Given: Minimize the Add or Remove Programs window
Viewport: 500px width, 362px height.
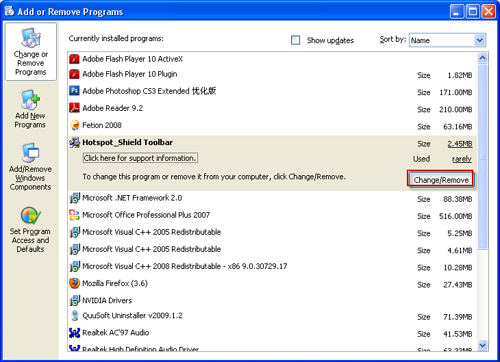Looking at the screenshot, I should pos(457,12).
